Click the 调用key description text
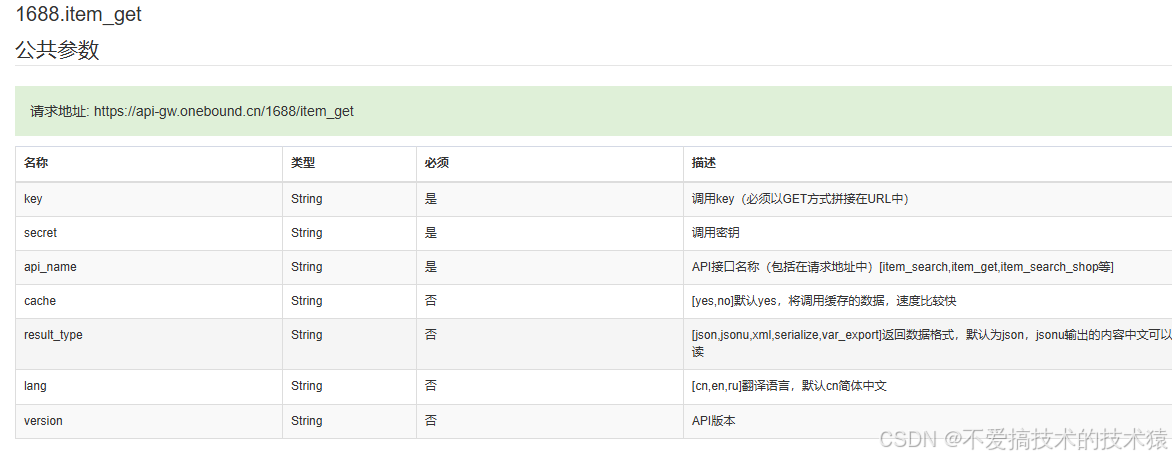This screenshot has width=1172, height=459. pyautogui.click(x=800, y=199)
